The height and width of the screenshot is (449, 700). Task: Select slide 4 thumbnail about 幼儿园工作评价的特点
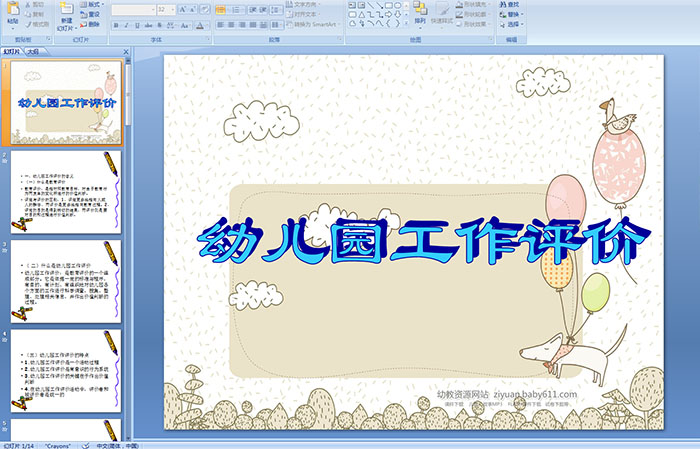point(66,371)
